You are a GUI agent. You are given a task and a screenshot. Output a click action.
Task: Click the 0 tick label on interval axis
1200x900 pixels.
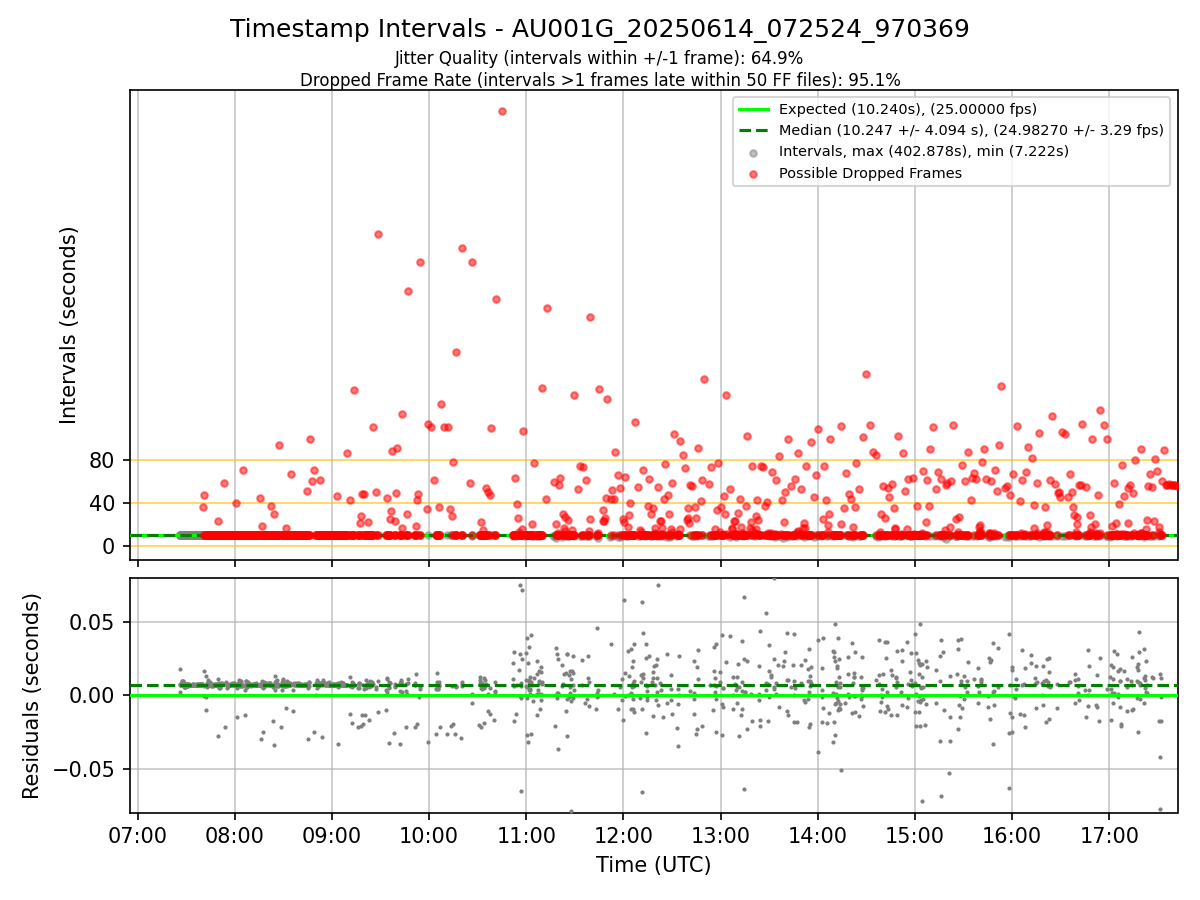click(x=111, y=546)
